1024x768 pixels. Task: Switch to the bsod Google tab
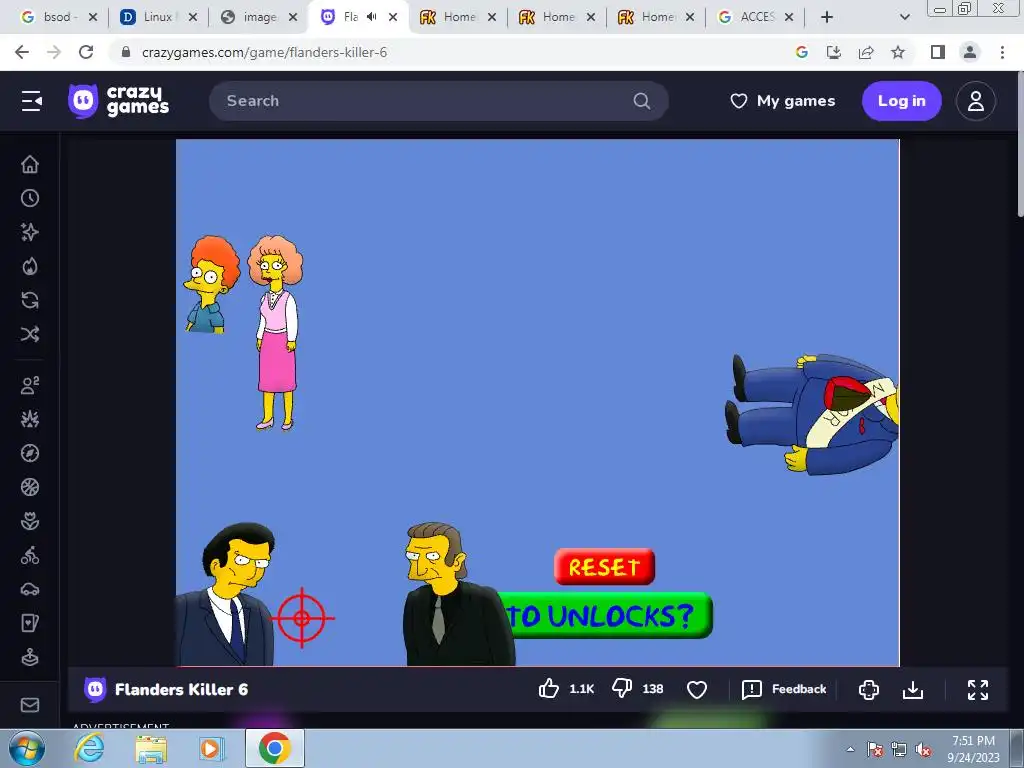coord(57,17)
